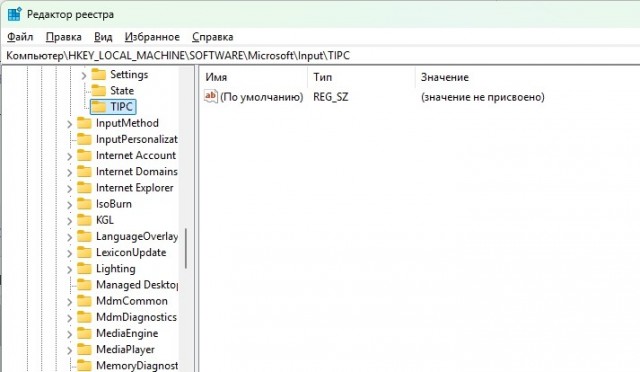640x372 pixels.
Task: Click the Internet Account folder icon
Action: pos(84,155)
